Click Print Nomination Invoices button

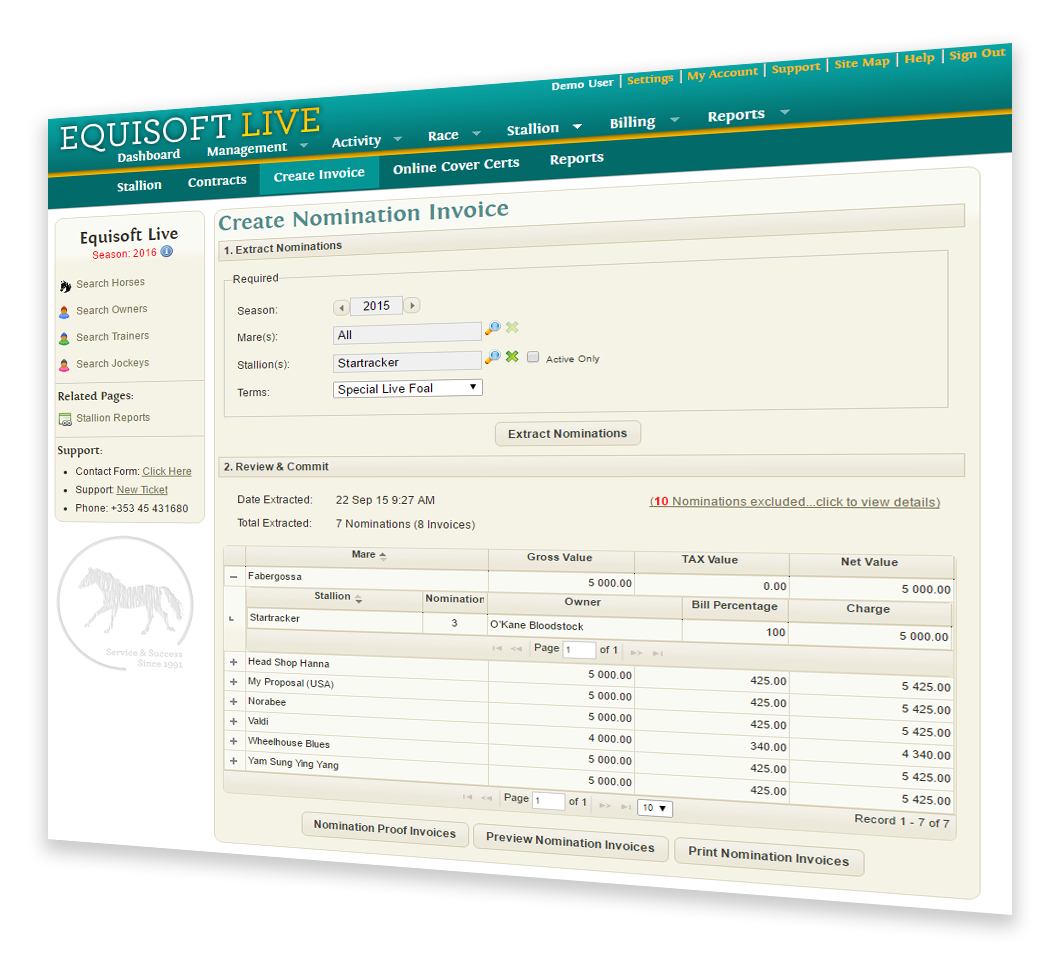(769, 856)
